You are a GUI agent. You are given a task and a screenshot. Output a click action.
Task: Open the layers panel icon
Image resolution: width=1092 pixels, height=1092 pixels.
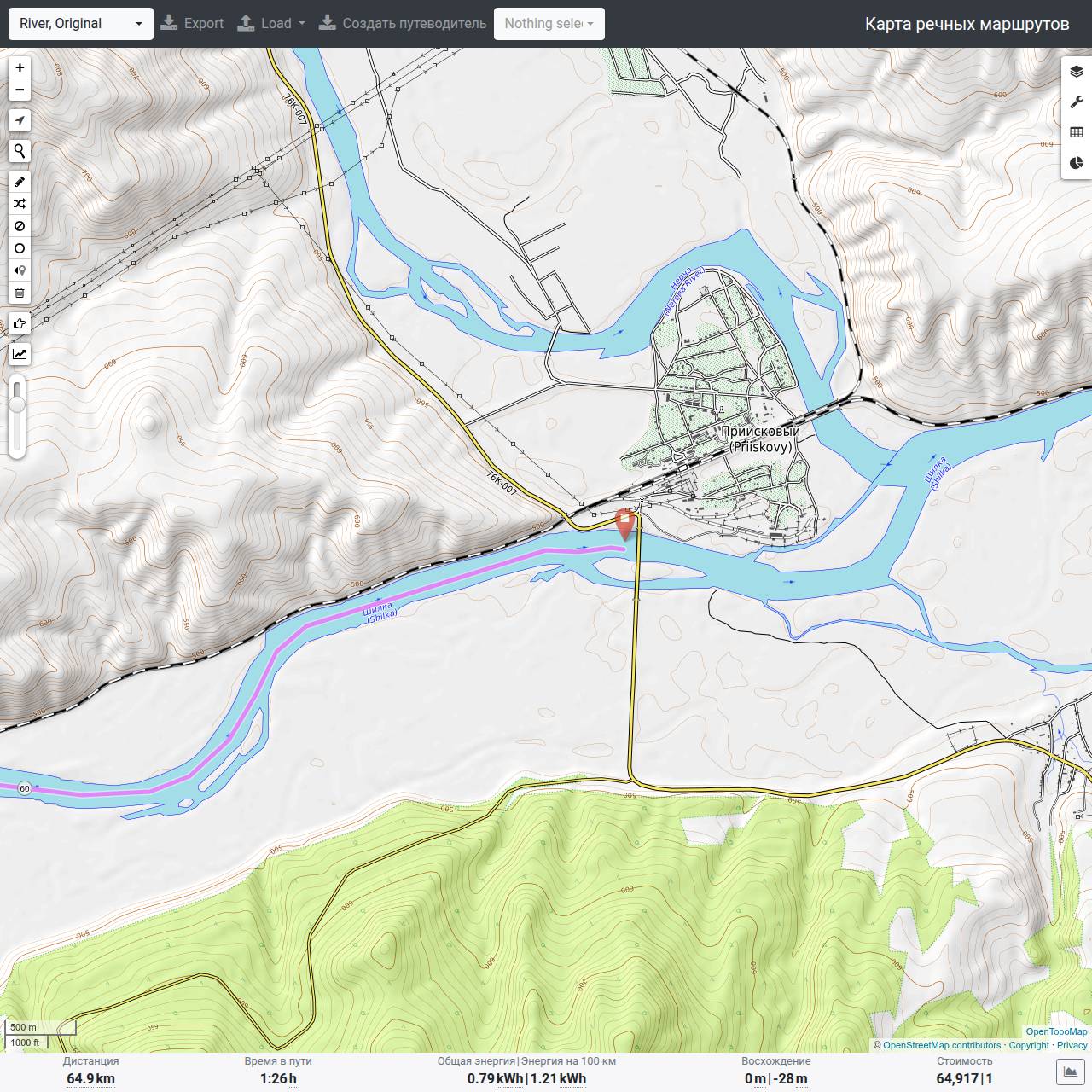point(1077,73)
